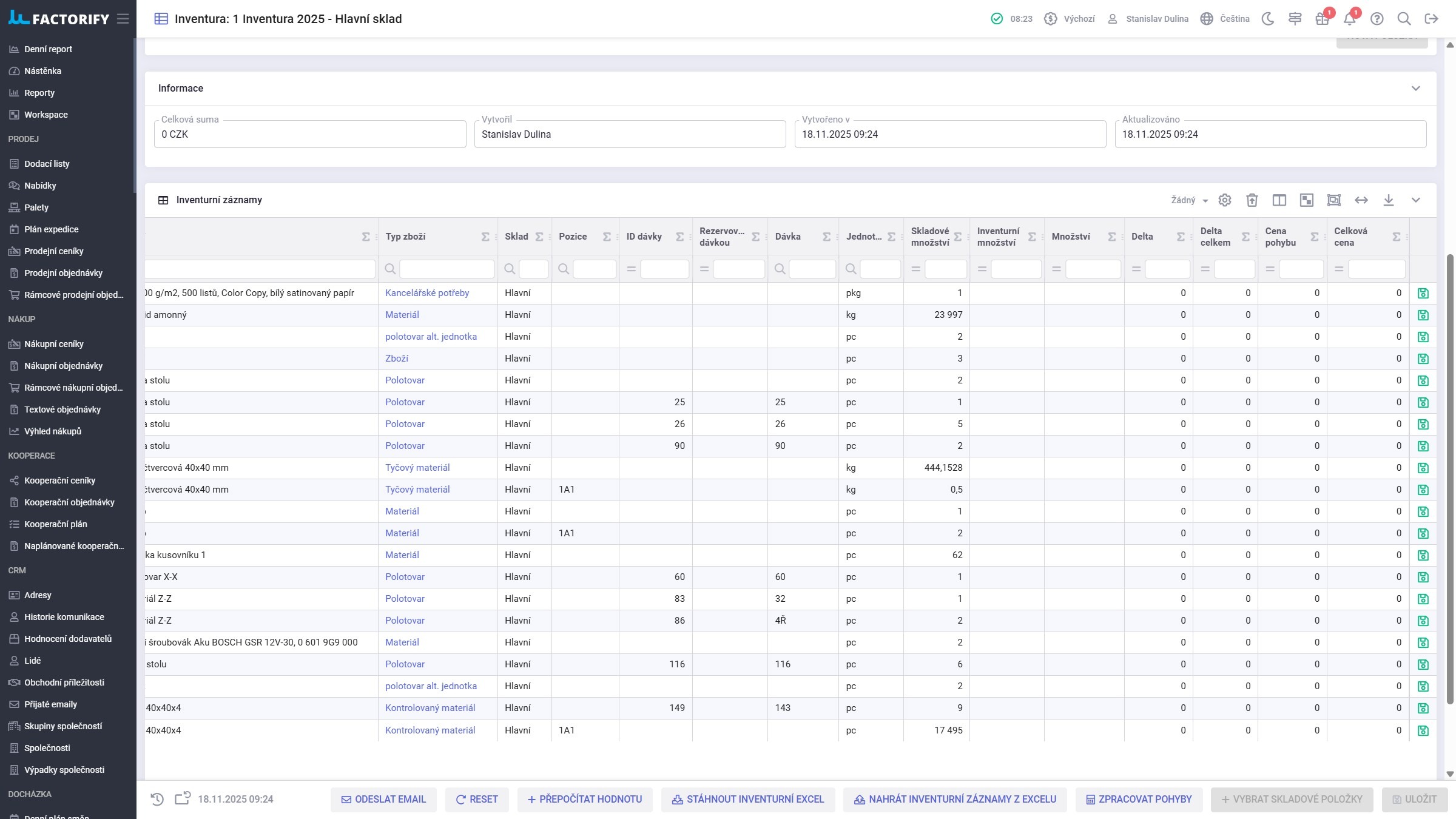Click the horizontal arrows fit-width icon
This screenshot has height=819, width=1456.
1361,200
